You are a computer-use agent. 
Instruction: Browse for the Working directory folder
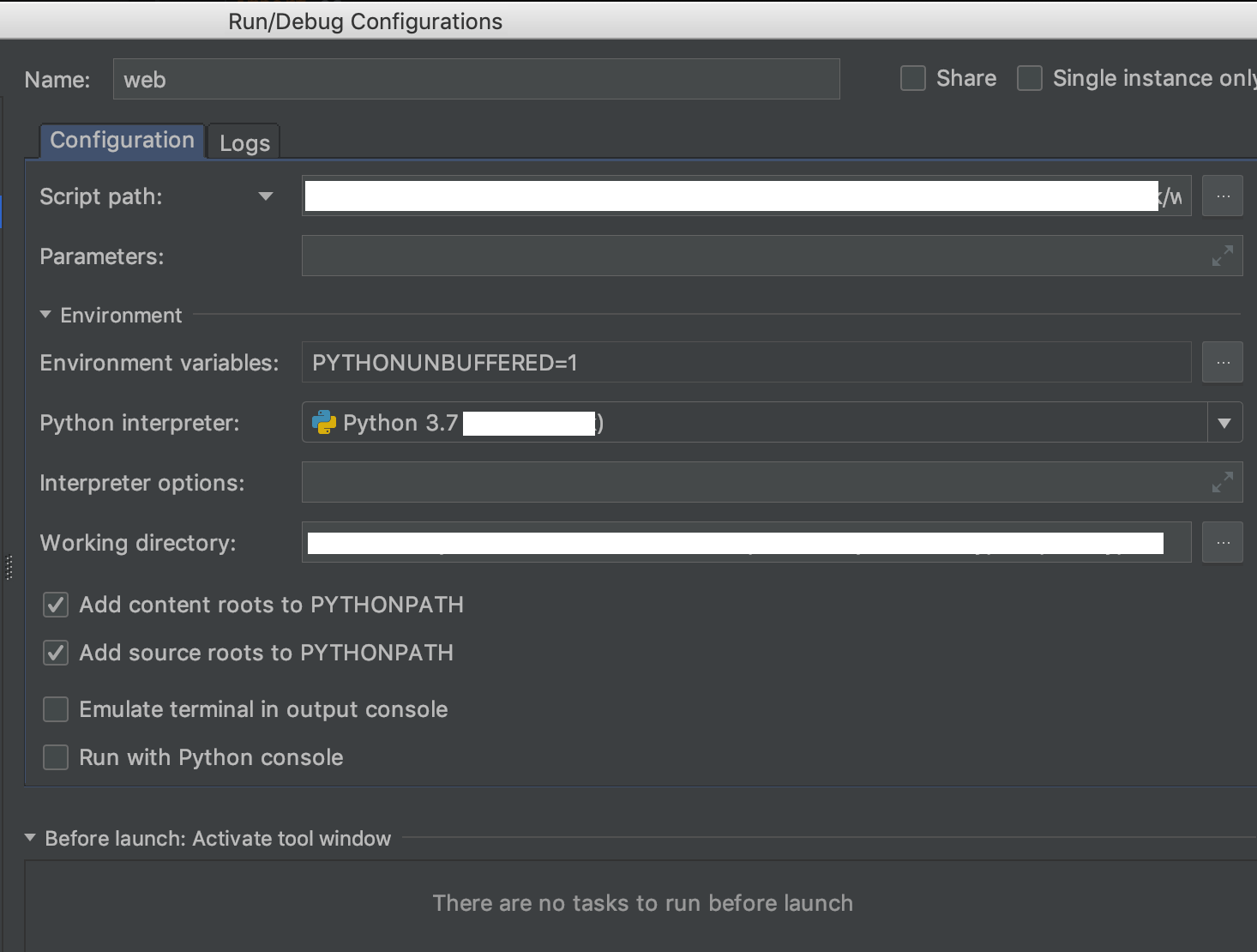click(x=1222, y=543)
